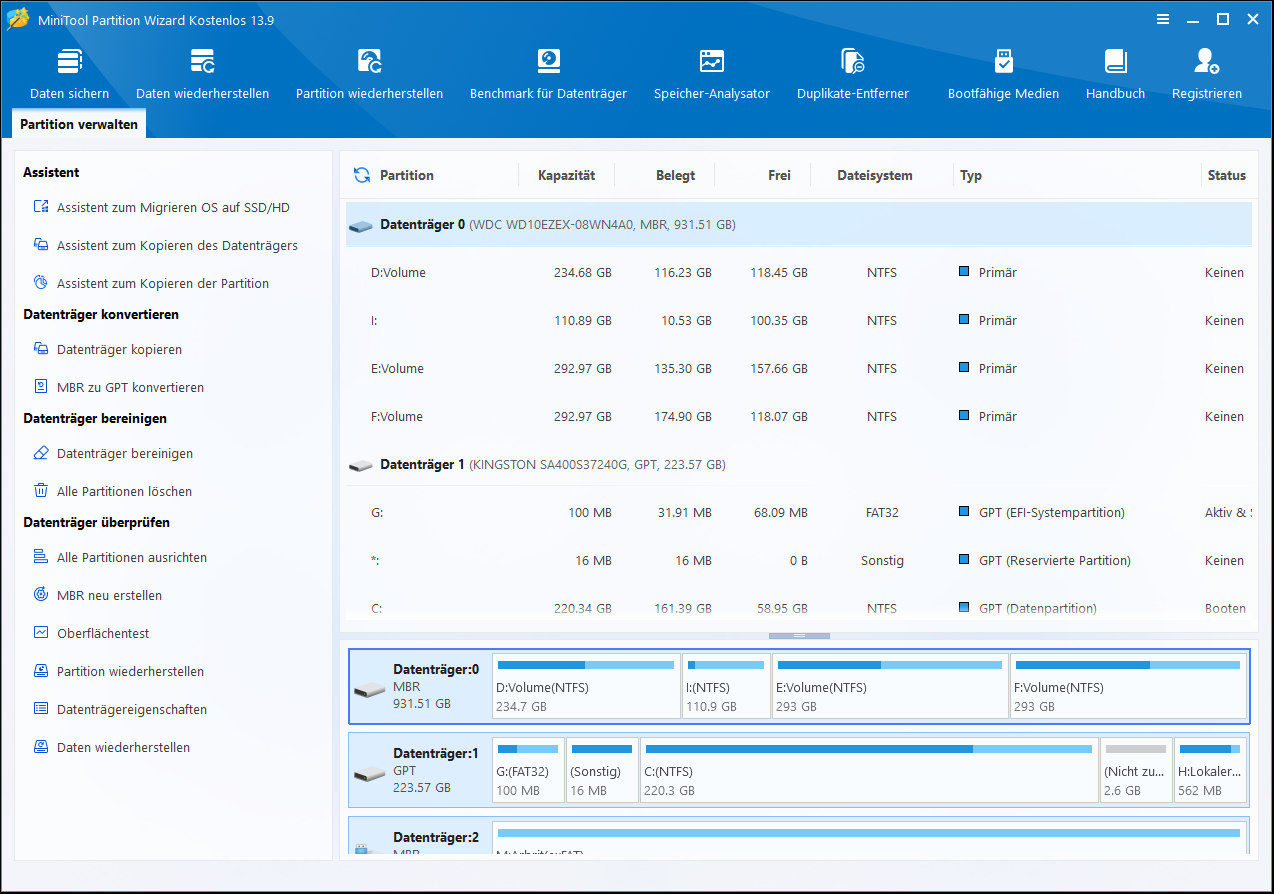Click E:Volume(NTFS) block in disk map

pos(890,686)
